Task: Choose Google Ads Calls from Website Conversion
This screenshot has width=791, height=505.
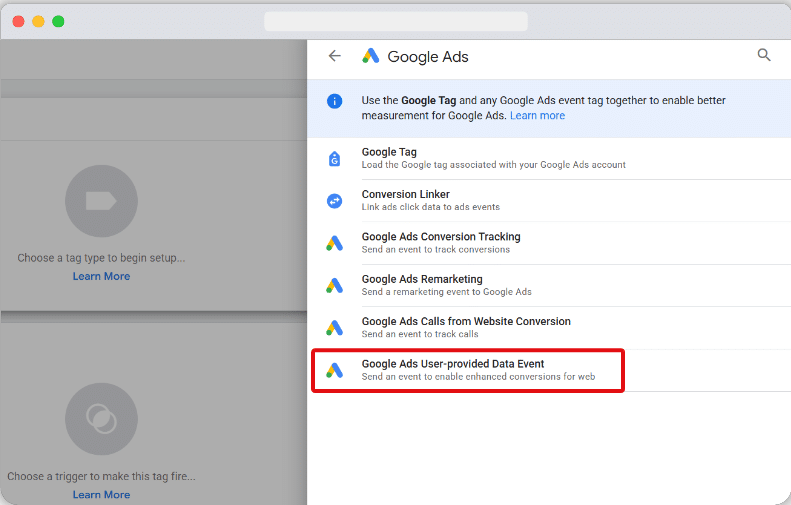Action: click(549, 328)
